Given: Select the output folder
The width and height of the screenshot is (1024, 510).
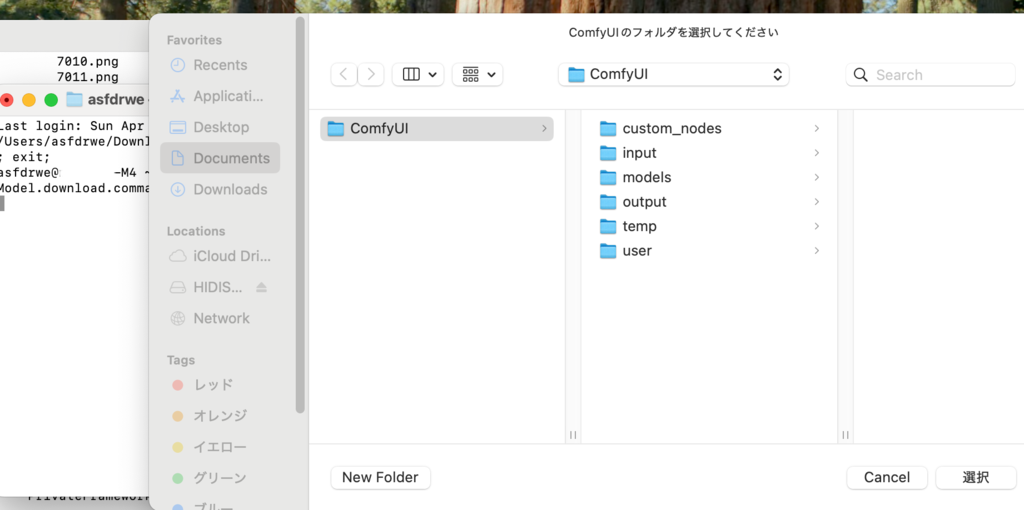Looking at the screenshot, I should [711, 202].
